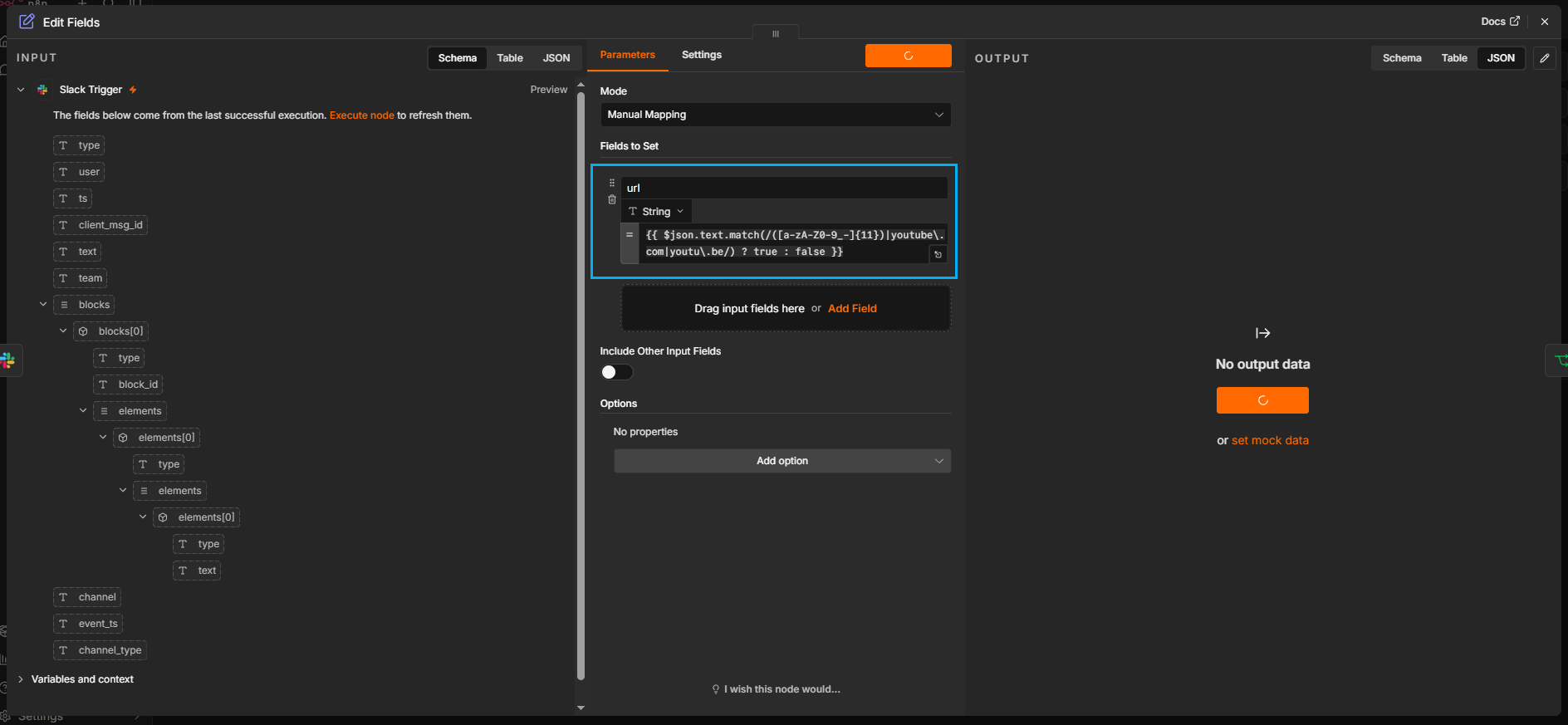This screenshot has width=1568, height=725.
Task: Click the Slack Trigger node icon
Action: pyautogui.click(x=42, y=90)
